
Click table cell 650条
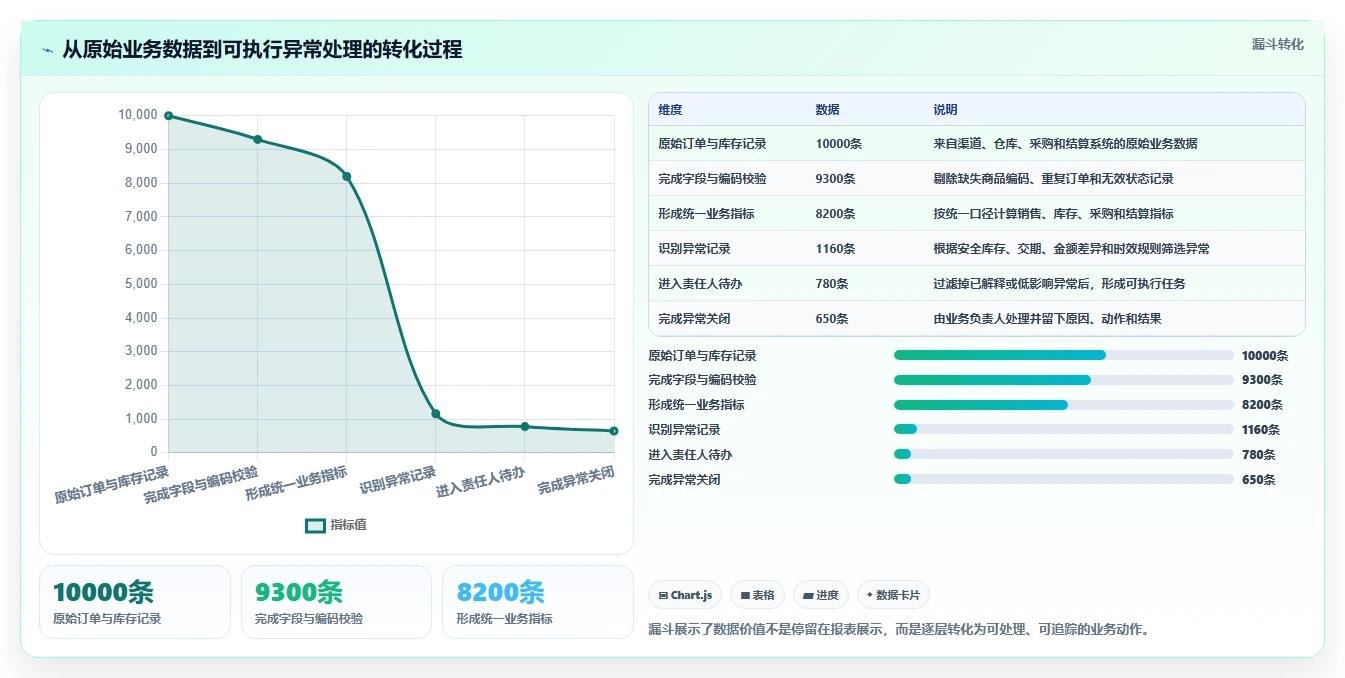click(x=832, y=319)
